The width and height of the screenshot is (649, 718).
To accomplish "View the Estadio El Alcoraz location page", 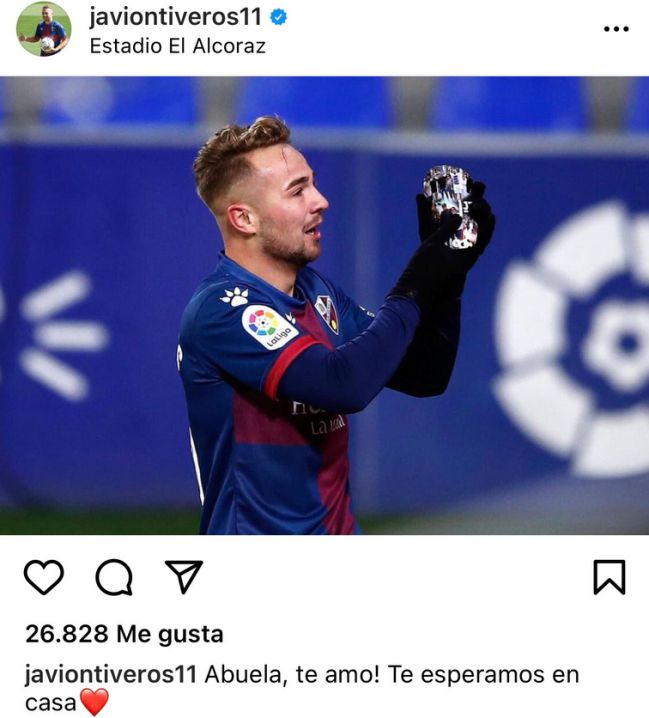I will (178, 46).
